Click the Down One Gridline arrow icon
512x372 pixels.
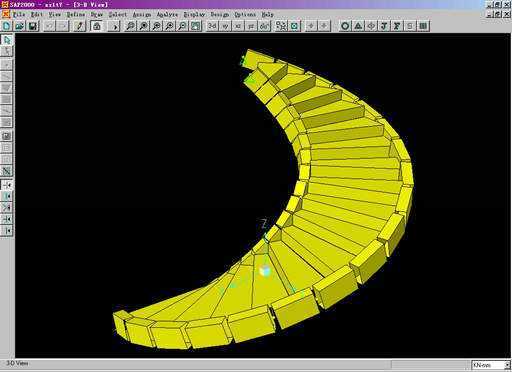324,26
